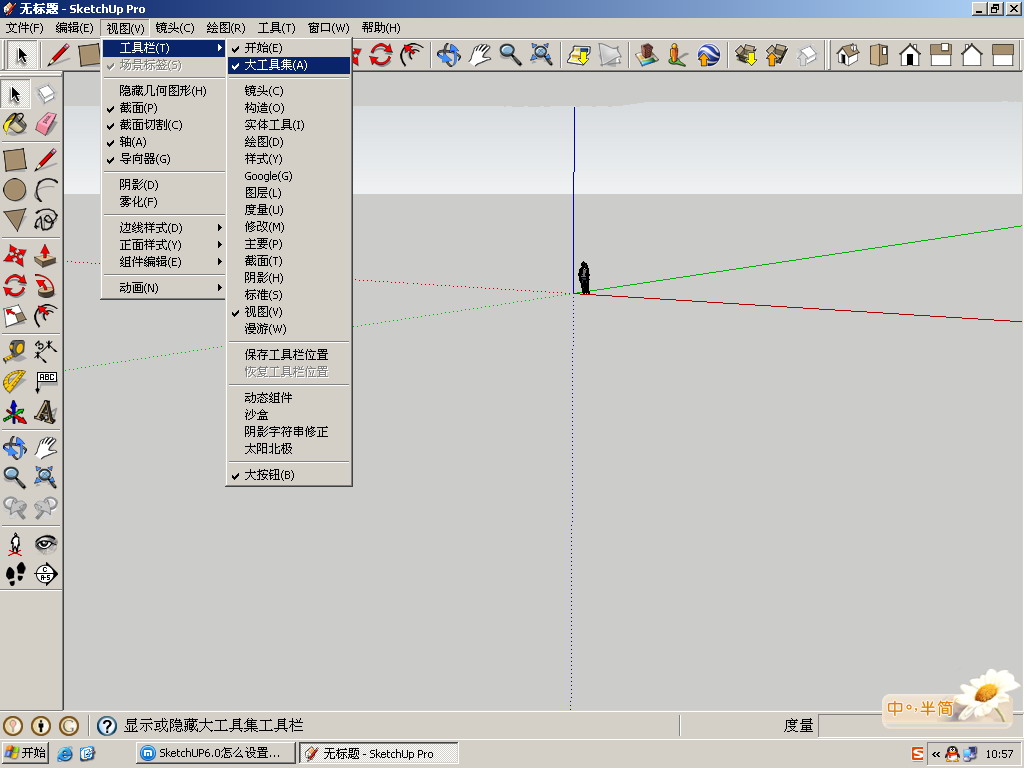Select the Rotate tool in left toolbar

pyautogui.click(x=15, y=286)
